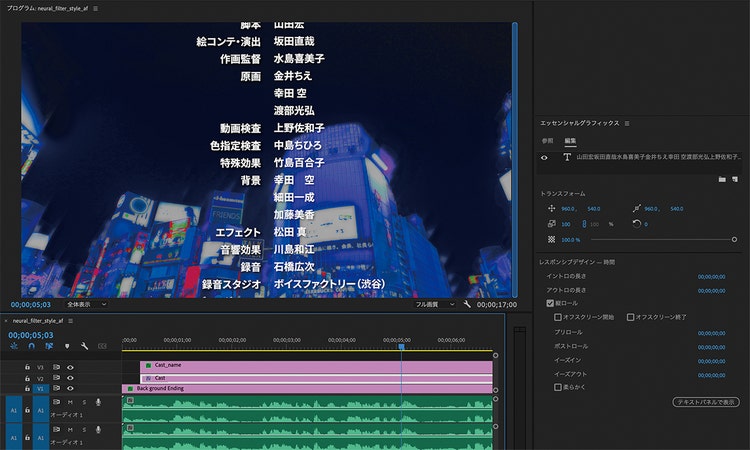Click the Program monitor vertical scrollbar

point(515,160)
